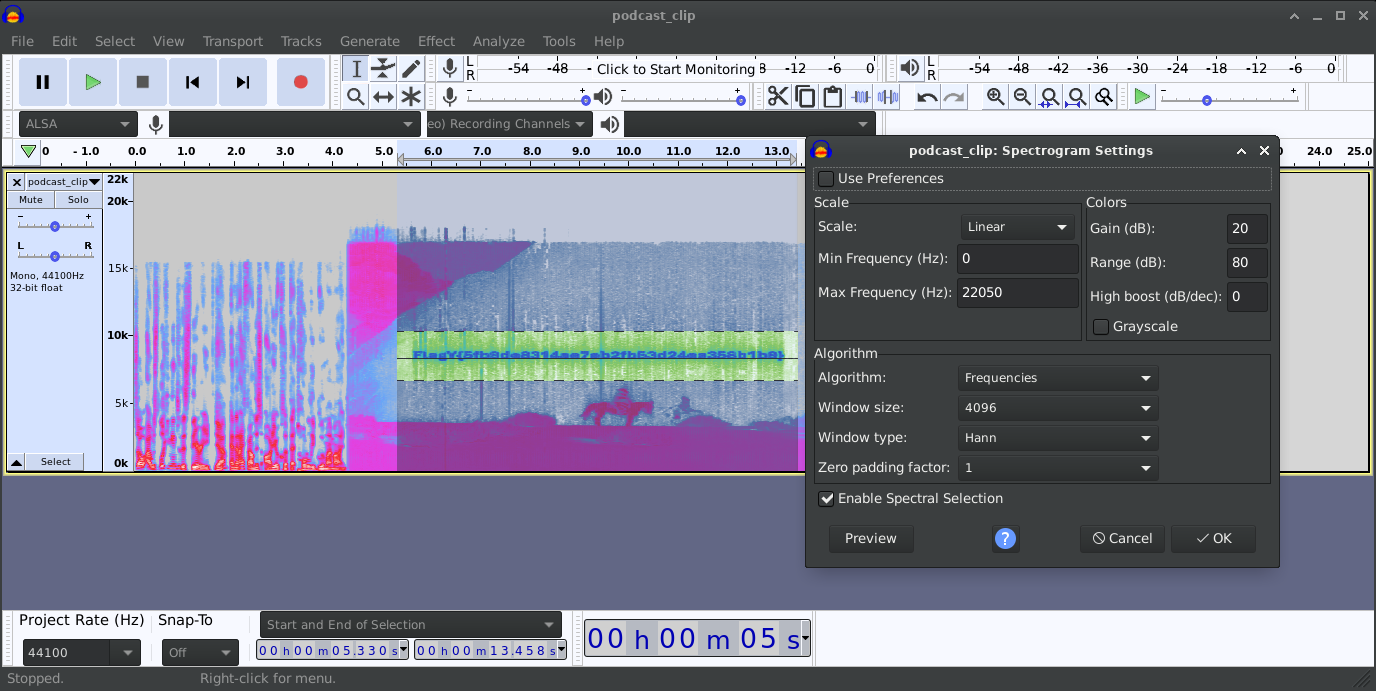Image resolution: width=1376 pixels, height=691 pixels.
Task: Open the Analyze menu
Action: click(x=498, y=41)
